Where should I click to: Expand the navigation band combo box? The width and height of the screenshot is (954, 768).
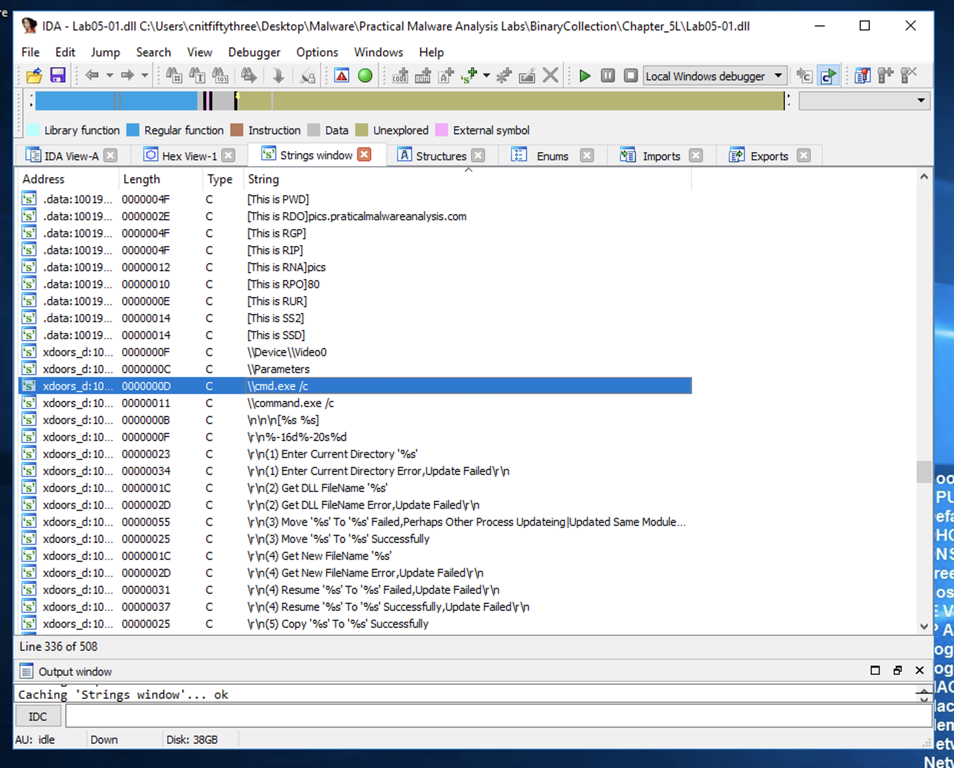[x=921, y=101]
